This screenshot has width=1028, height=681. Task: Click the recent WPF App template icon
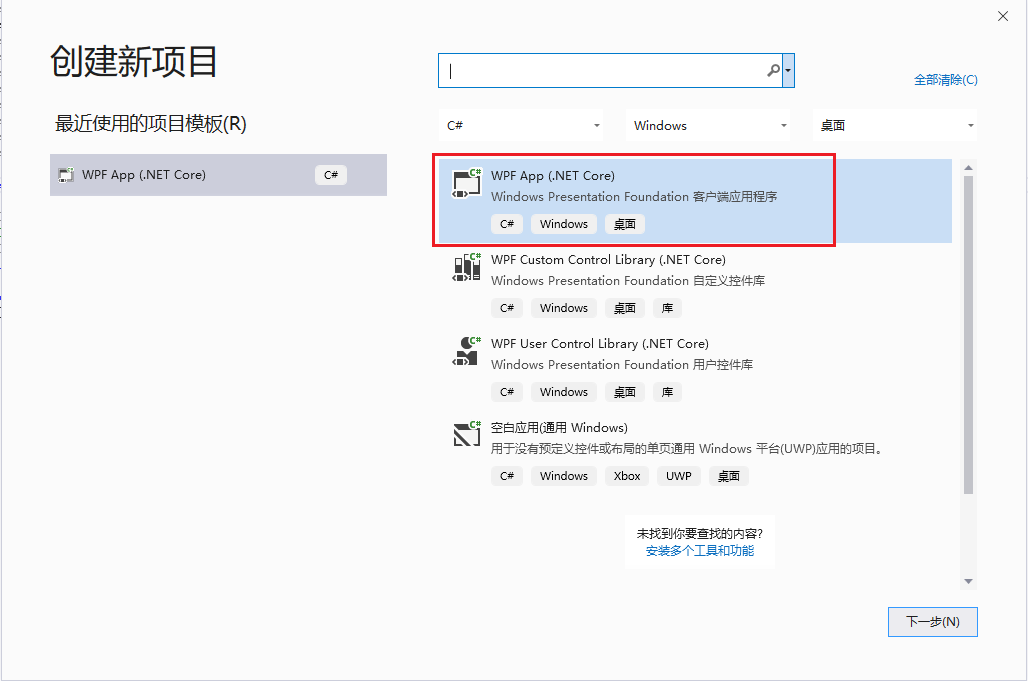66,175
